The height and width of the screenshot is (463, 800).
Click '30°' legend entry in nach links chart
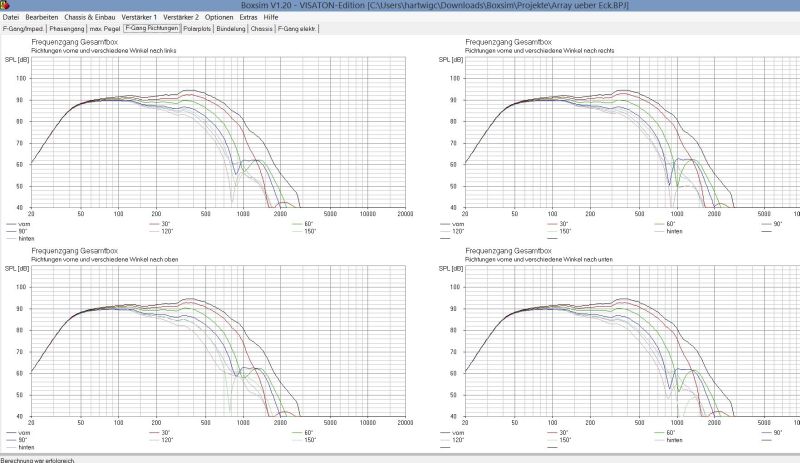[x=160, y=224]
